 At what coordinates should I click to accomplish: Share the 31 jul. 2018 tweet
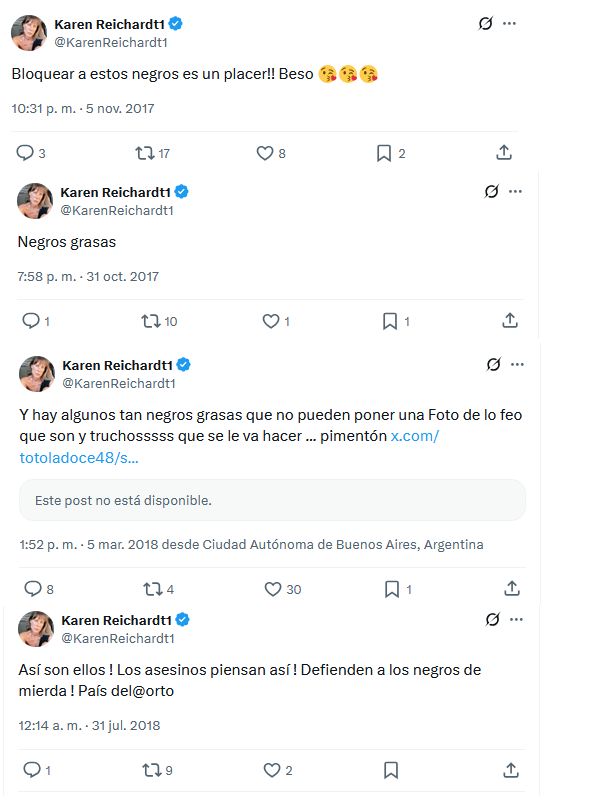click(510, 770)
